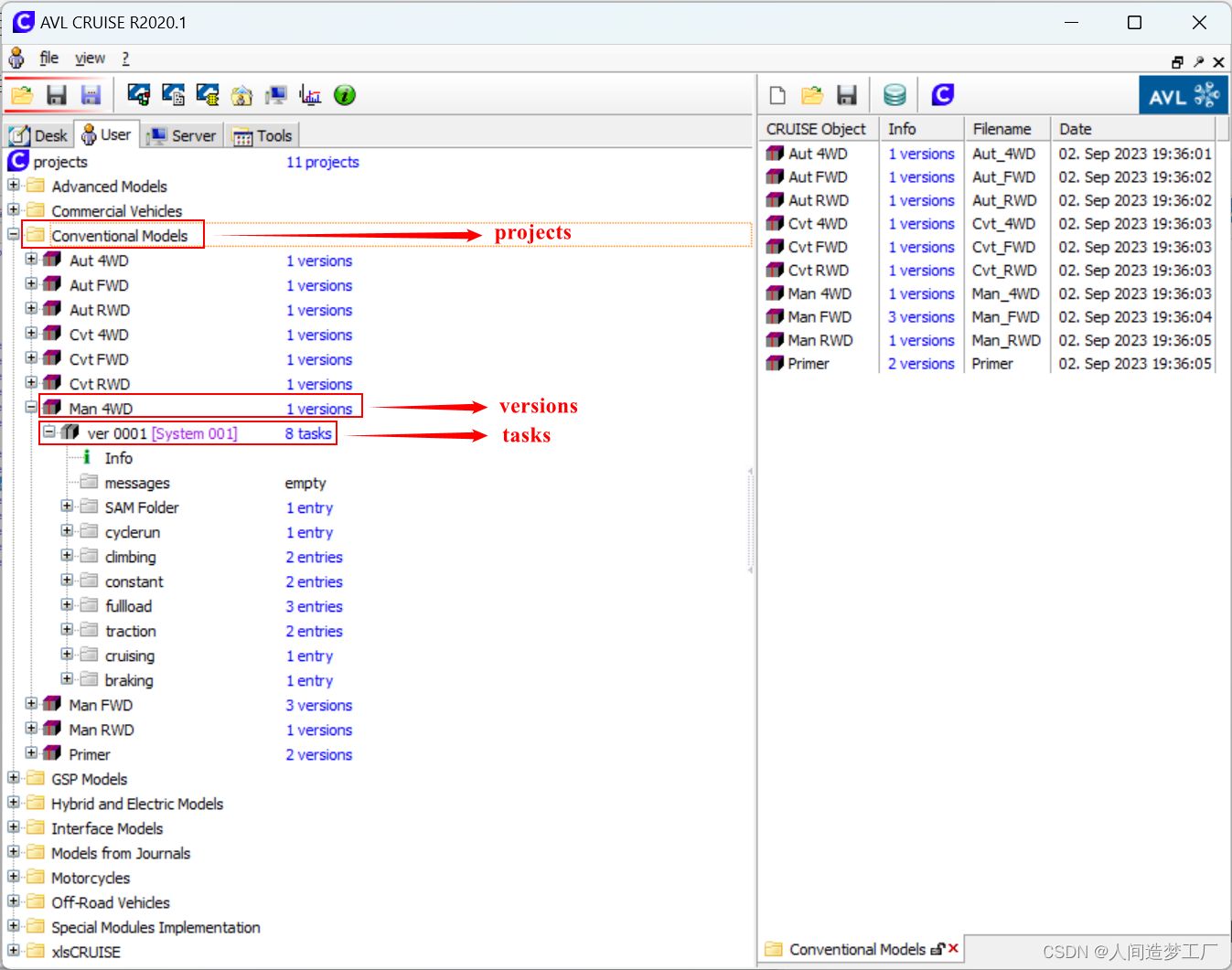Expand the Aut 4WD project node
The image size is (1232, 970).
(31, 260)
